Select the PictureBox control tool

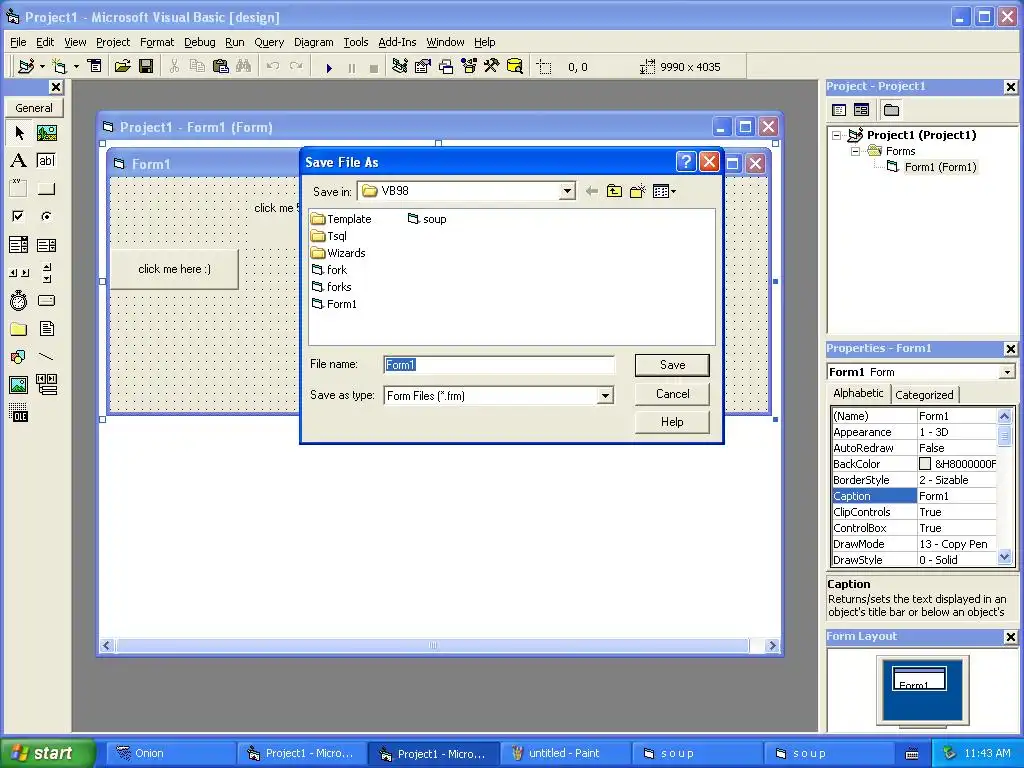tap(46, 133)
